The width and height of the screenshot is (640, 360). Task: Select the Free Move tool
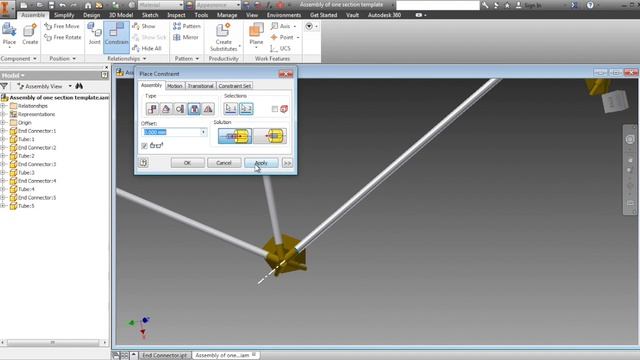(62, 26)
